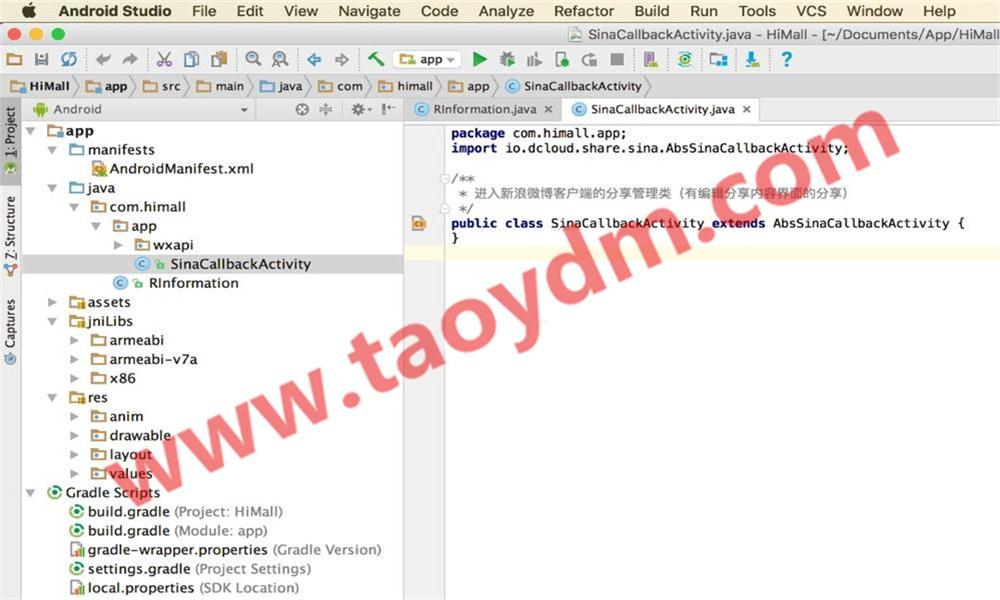Click the Synchronize toolbar icon
Screen dimensions: 1000x600
coord(69,59)
